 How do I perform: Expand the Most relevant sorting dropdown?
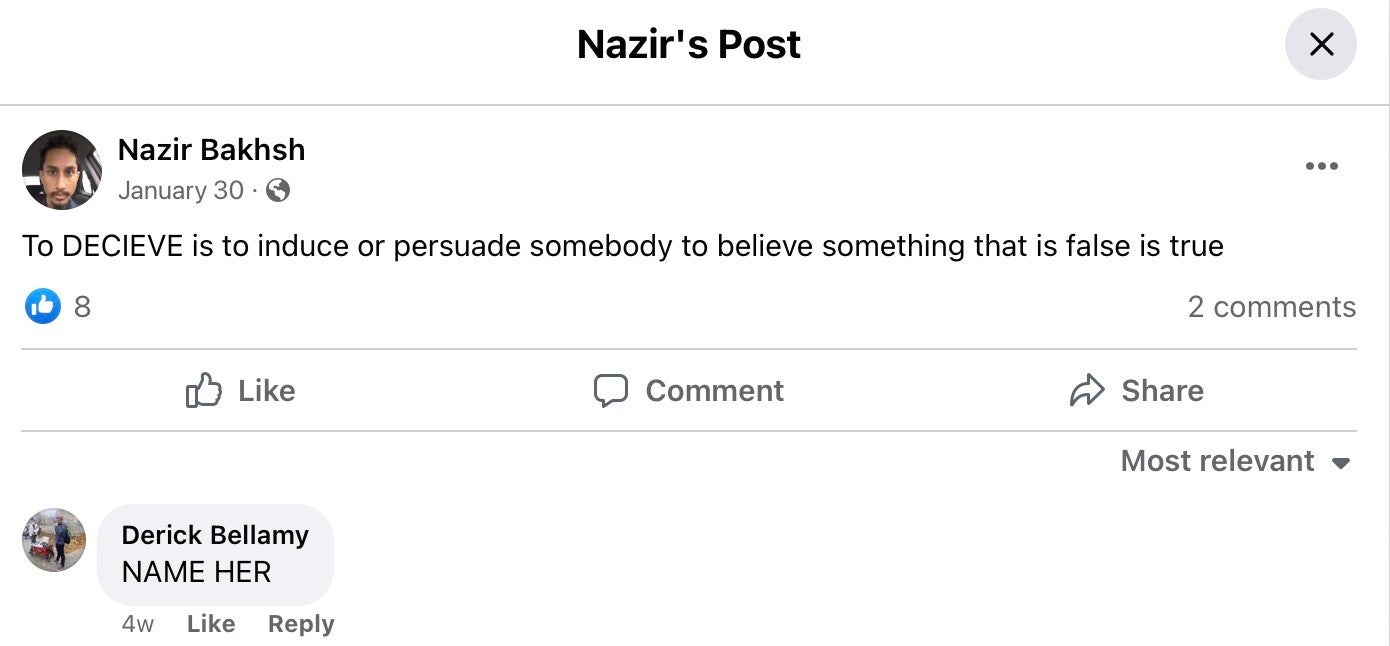click(1217, 461)
